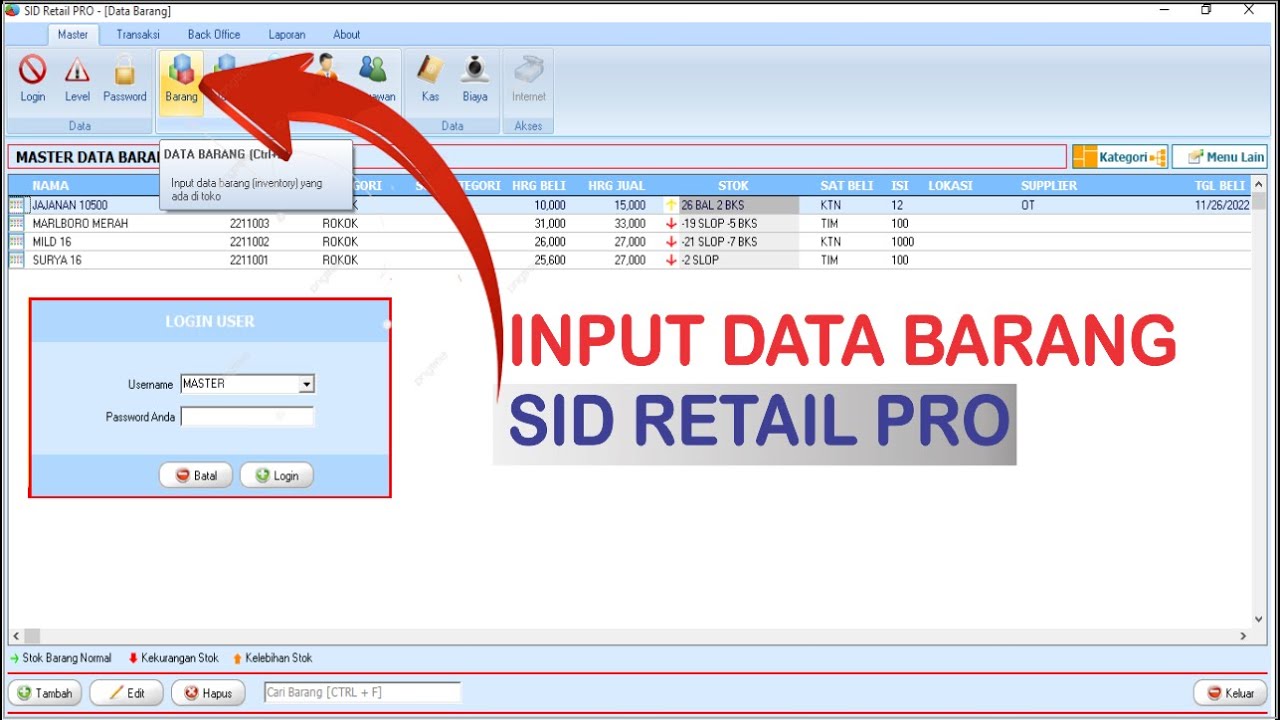Click item code 2211003

(x=249, y=223)
